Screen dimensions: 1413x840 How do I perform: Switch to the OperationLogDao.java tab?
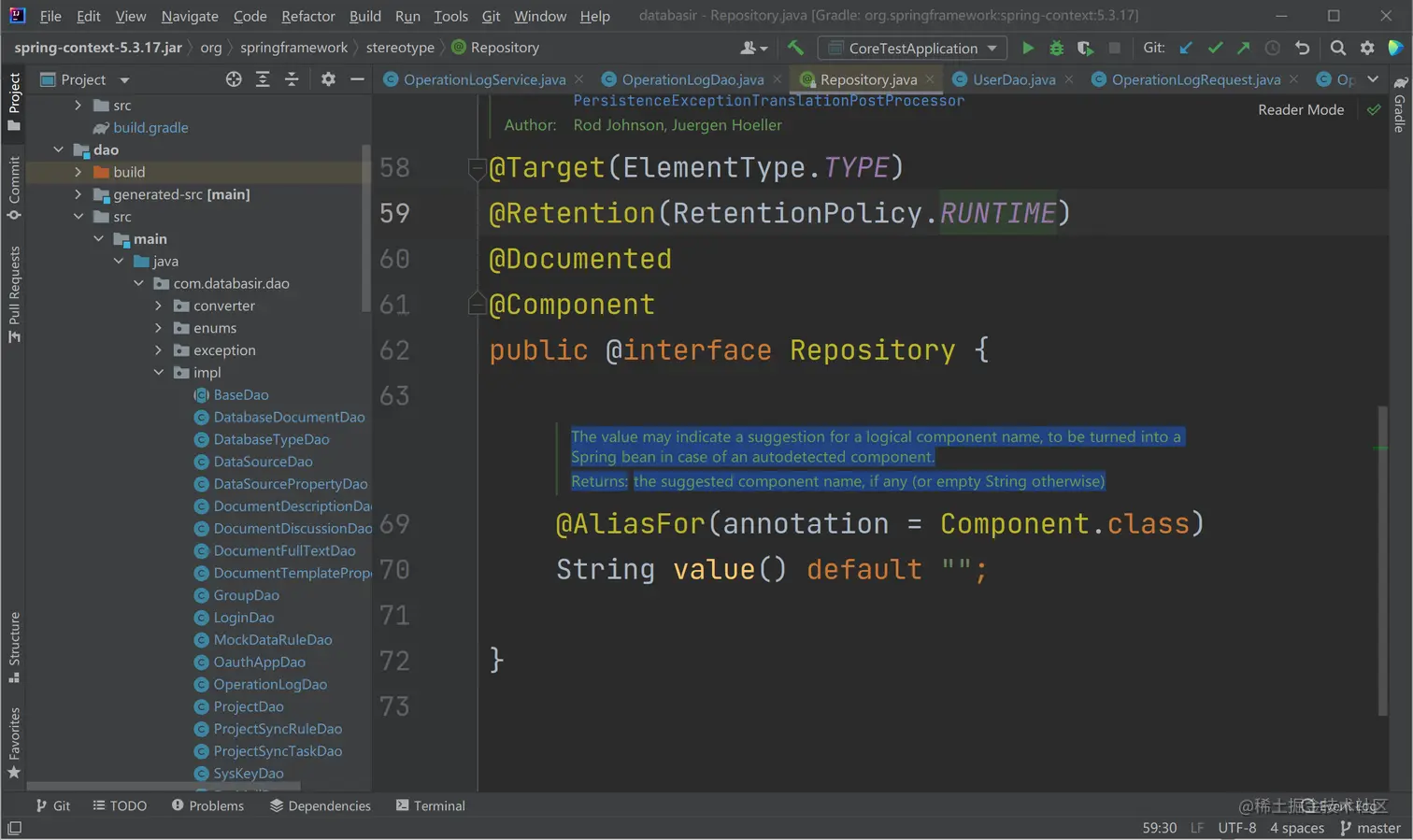692,79
